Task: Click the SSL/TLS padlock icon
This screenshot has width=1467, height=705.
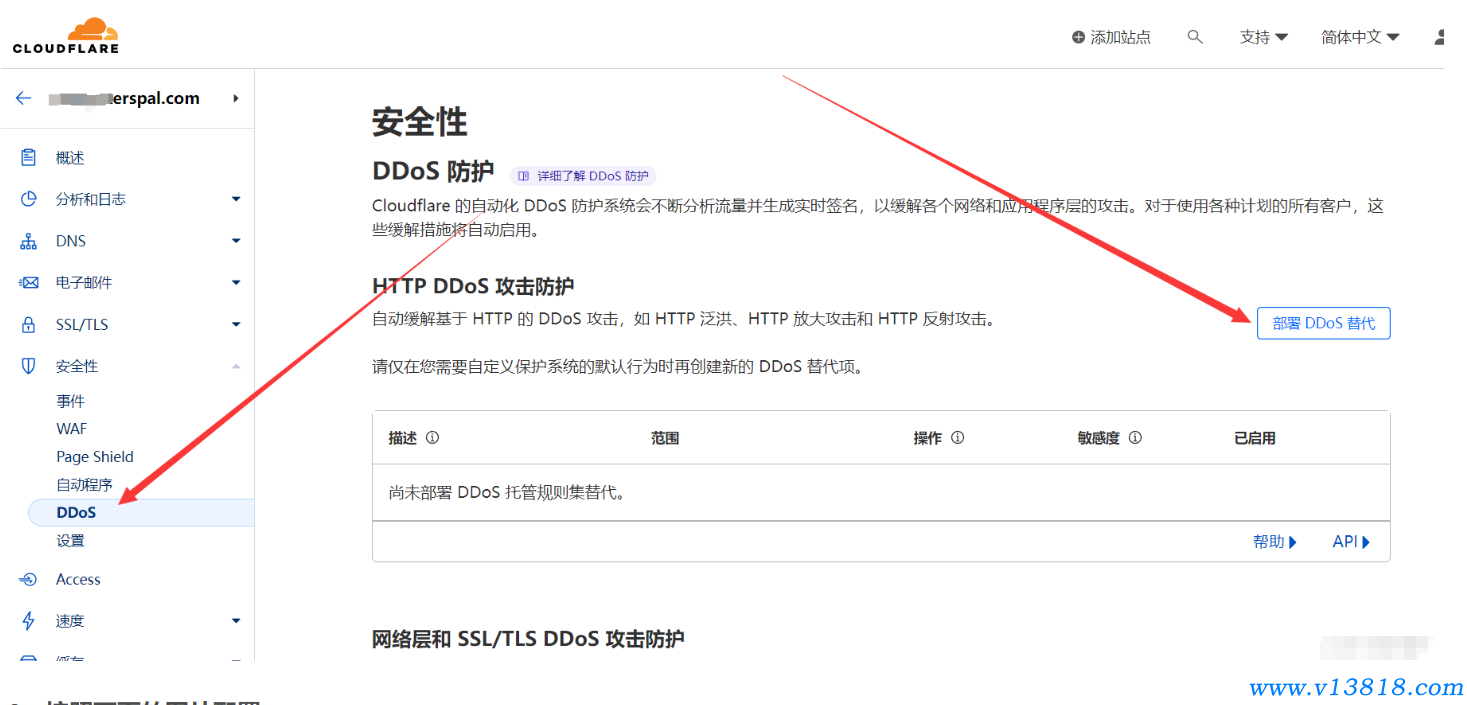Action: 29,325
